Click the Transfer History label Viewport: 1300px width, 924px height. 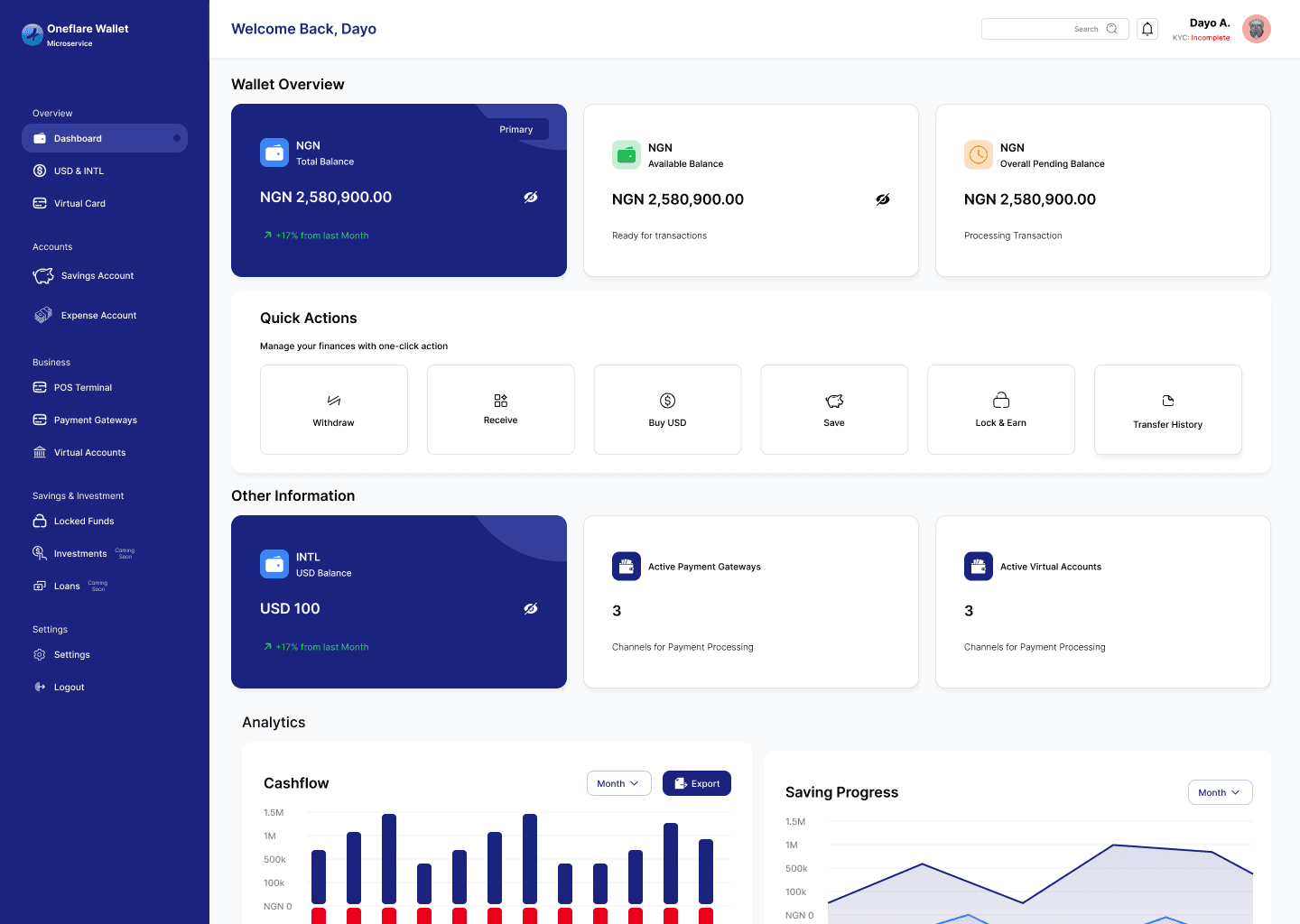click(x=1168, y=424)
